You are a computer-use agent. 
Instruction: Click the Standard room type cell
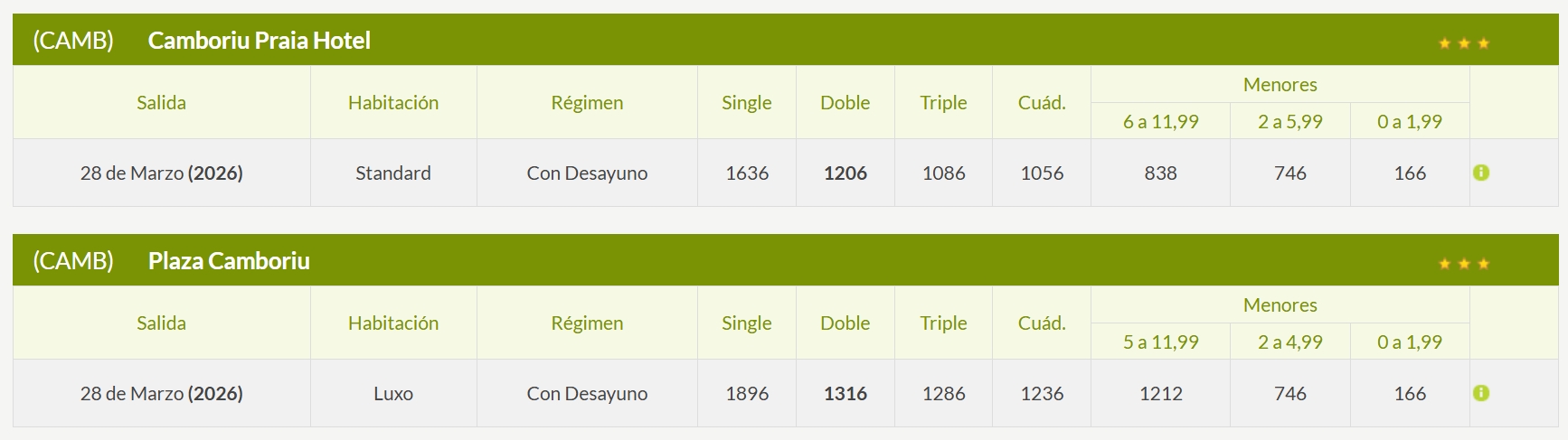pos(392,173)
